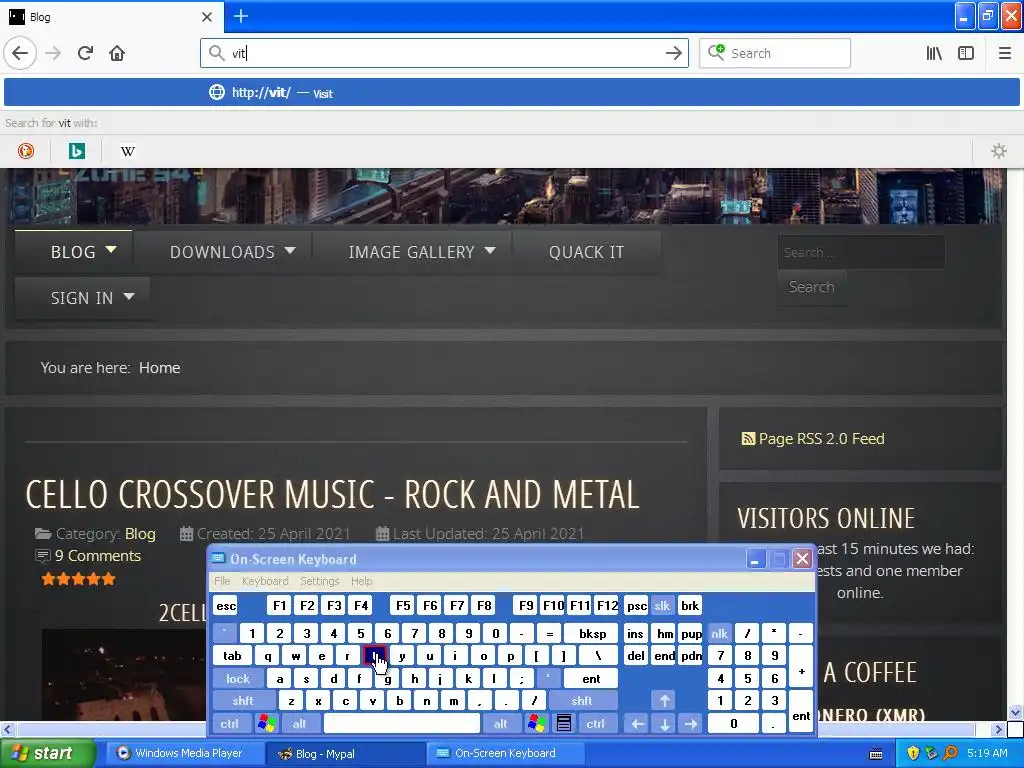Open the hamburger menu of the browser
Image resolution: width=1024 pixels, height=768 pixels.
click(1004, 53)
